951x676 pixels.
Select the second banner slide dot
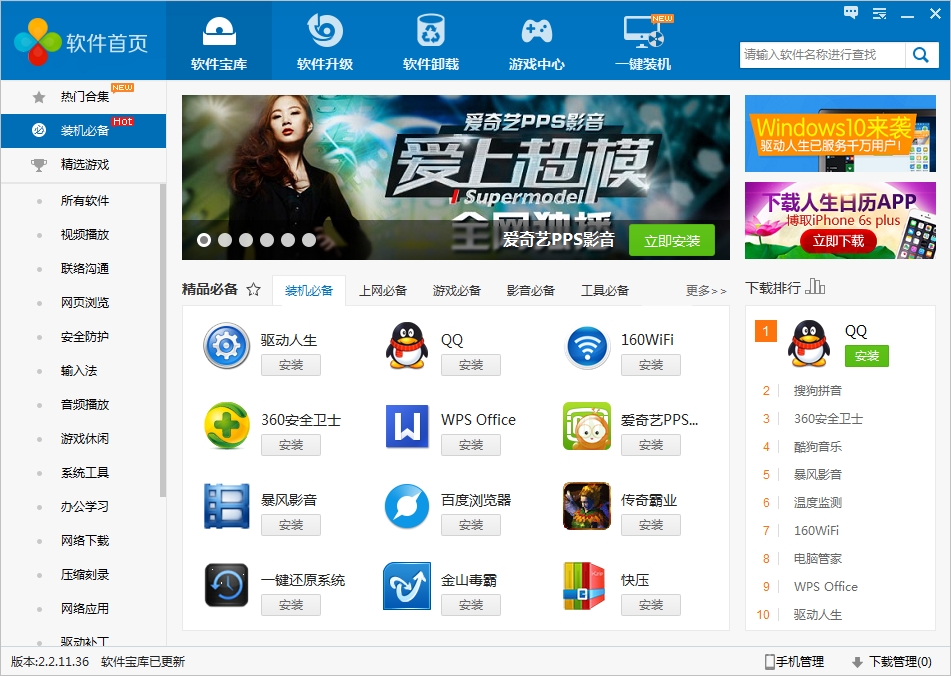[225, 240]
